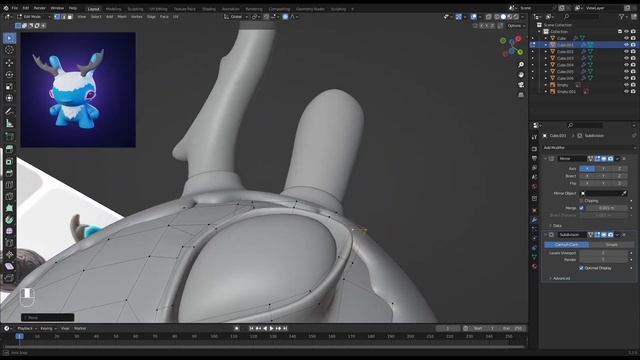The image size is (640, 360).
Task: Expand the Cube.004 tree row
Action: [x=546, y=65]
